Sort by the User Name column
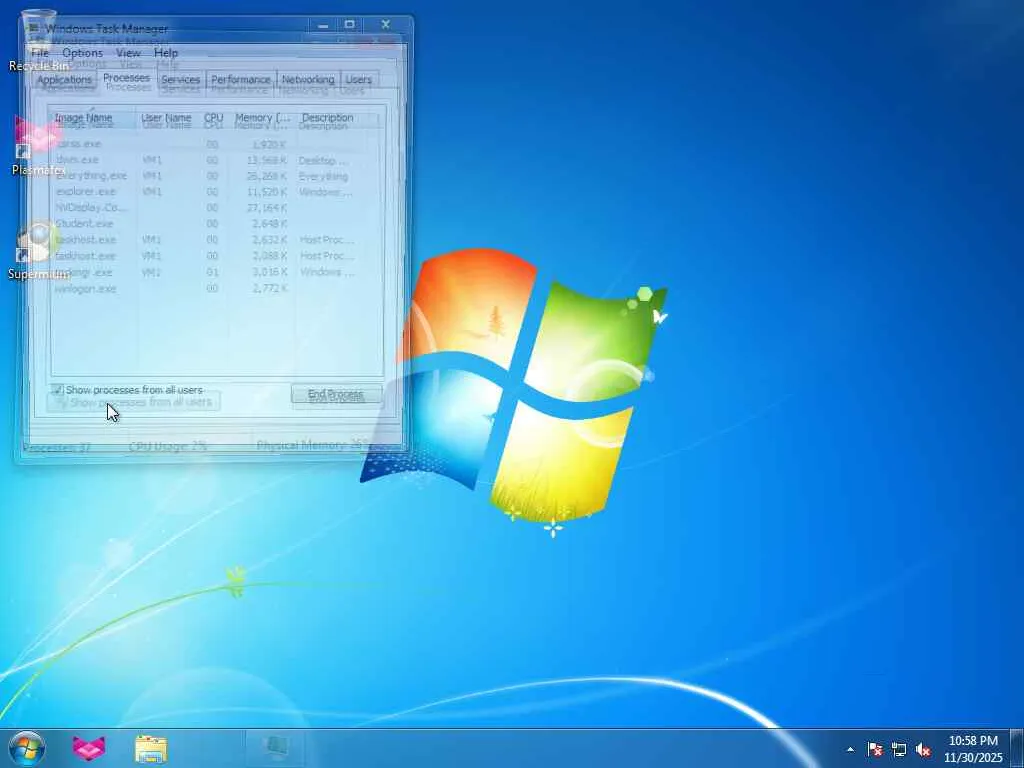1024x768 pixels. click(168, 118)
